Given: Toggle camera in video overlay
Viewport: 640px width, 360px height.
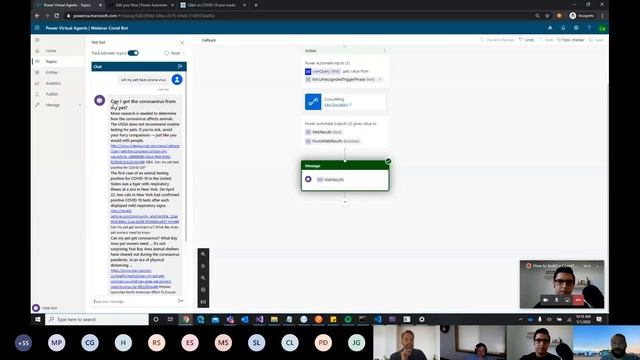Looking at the screenshot, I should pos(545,300).
